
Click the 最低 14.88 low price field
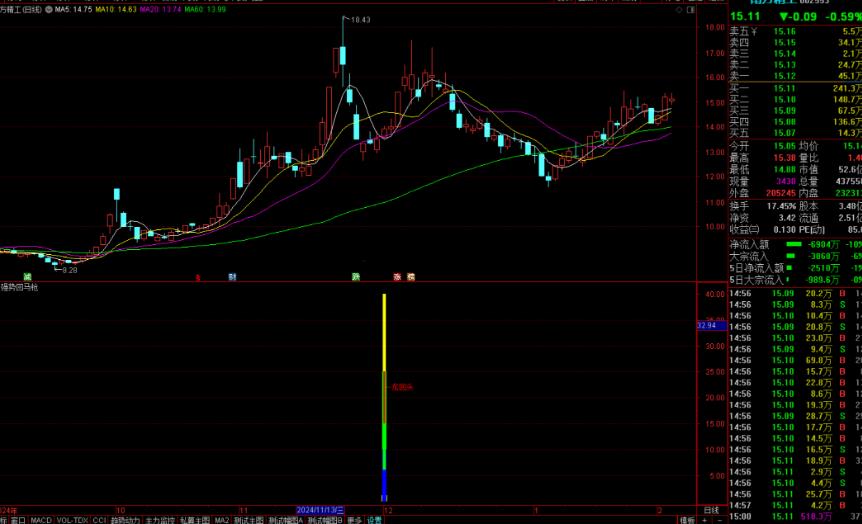[x=762, y=169]
